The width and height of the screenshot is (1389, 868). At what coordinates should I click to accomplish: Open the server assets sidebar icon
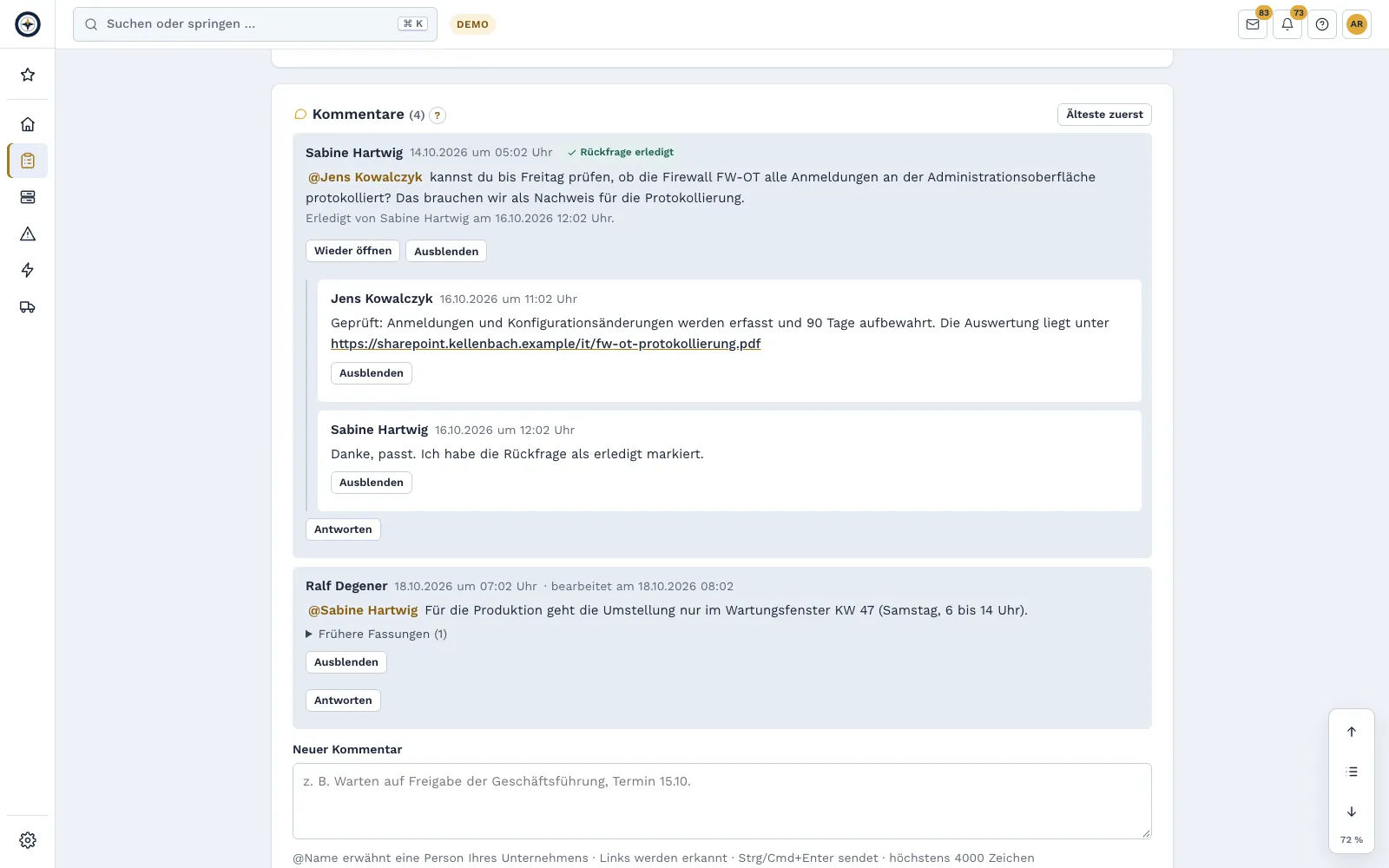(28, 197)
